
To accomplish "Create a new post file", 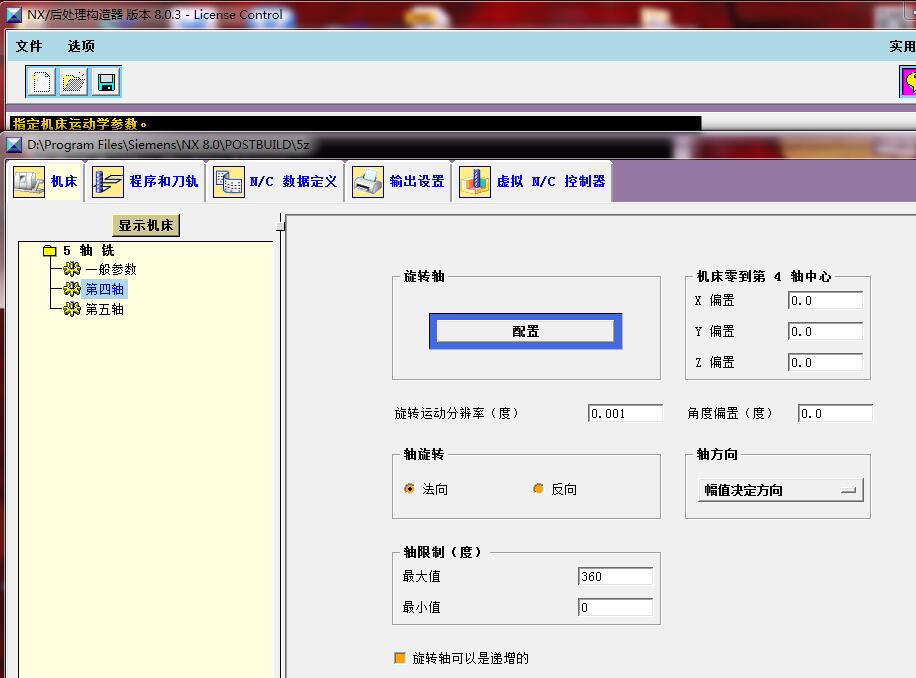I will coord(40,82).
